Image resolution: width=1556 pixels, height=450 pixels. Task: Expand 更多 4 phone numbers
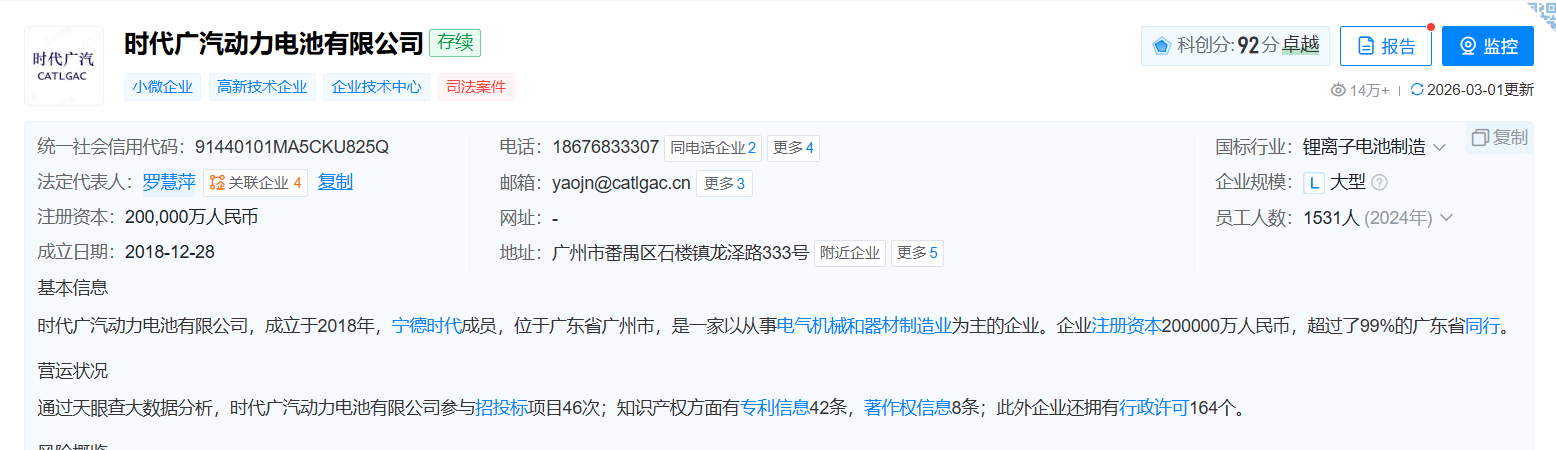click(793, 148)
